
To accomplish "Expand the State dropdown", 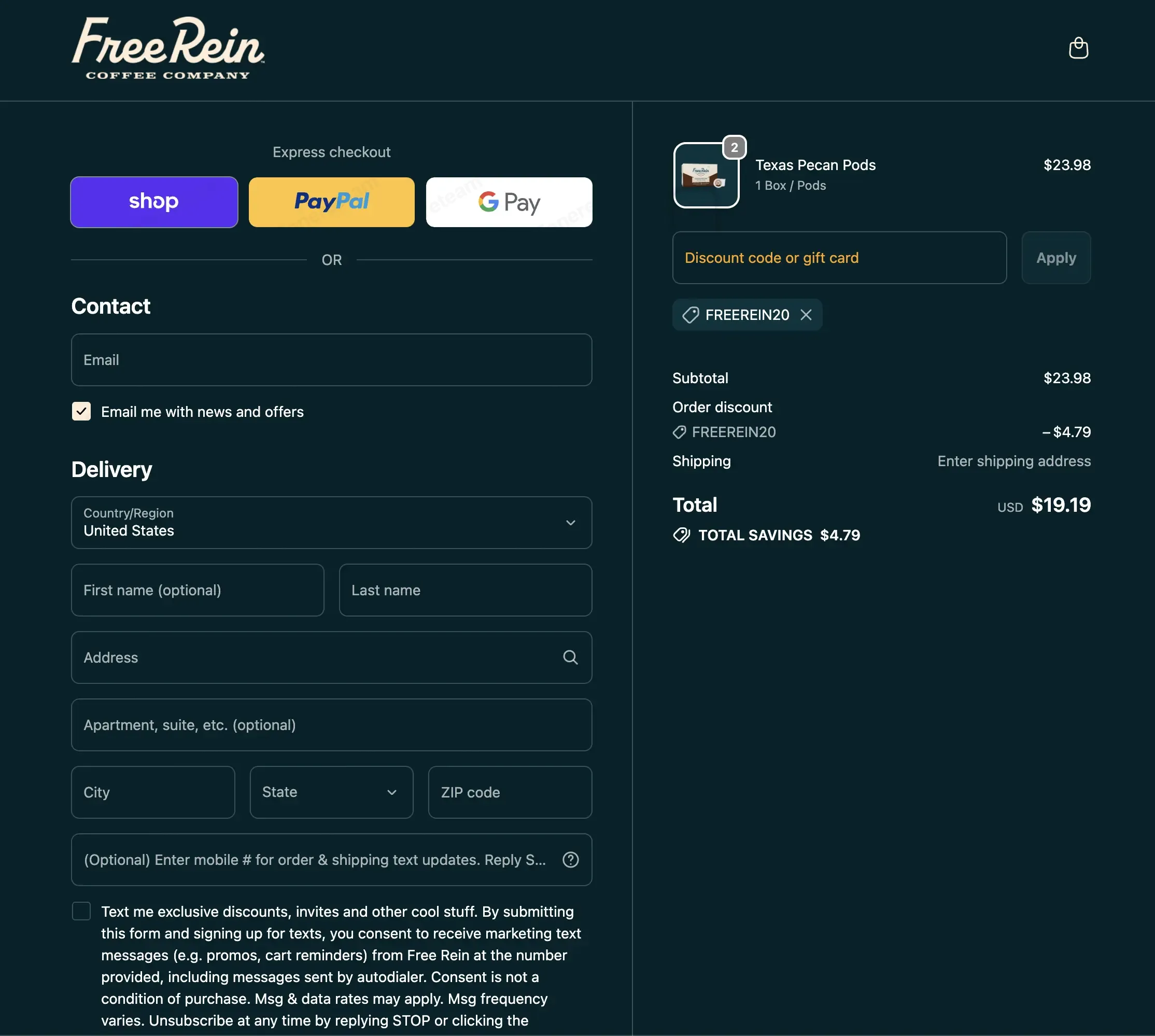I will 332,792.
